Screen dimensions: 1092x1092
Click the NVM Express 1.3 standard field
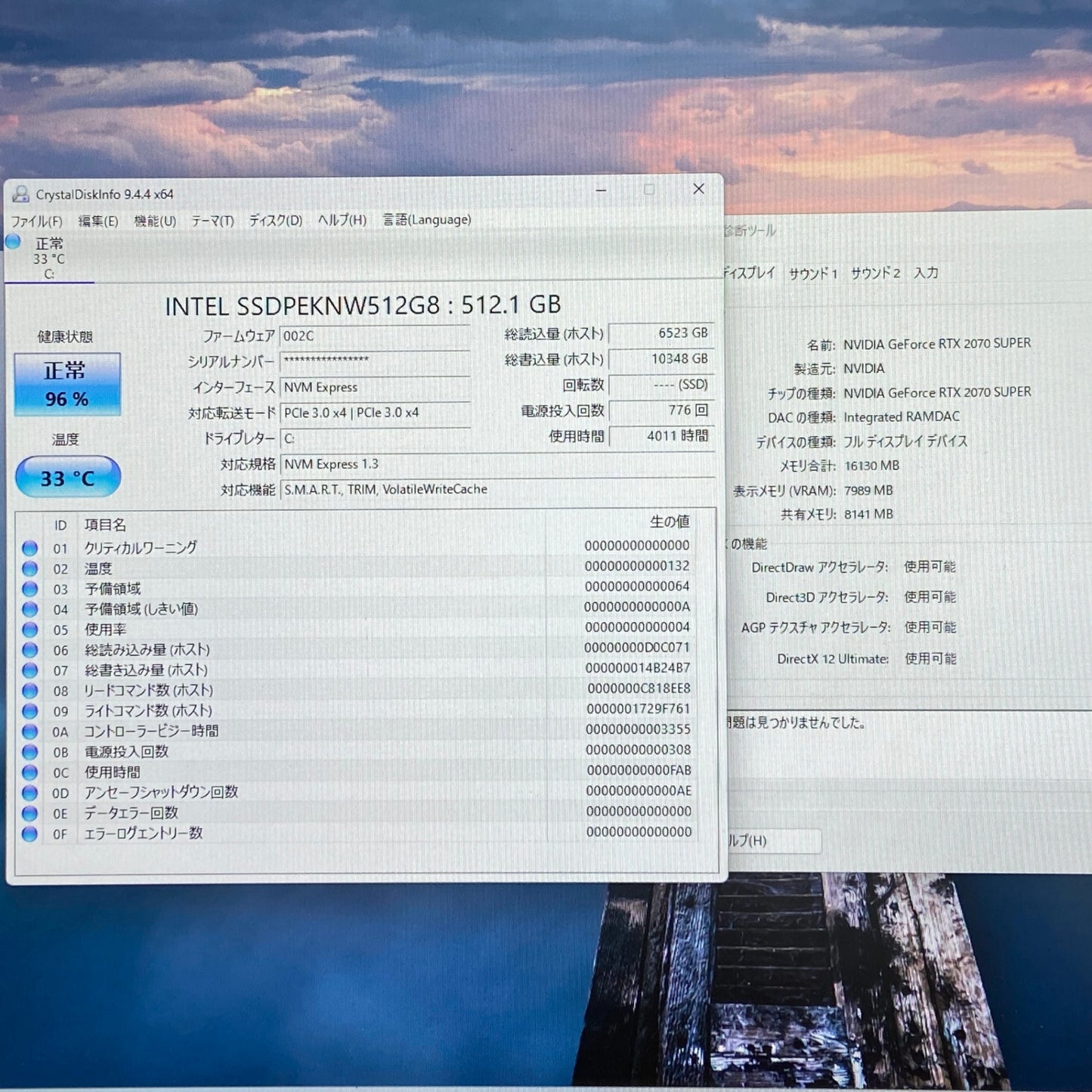coord(497,464)
